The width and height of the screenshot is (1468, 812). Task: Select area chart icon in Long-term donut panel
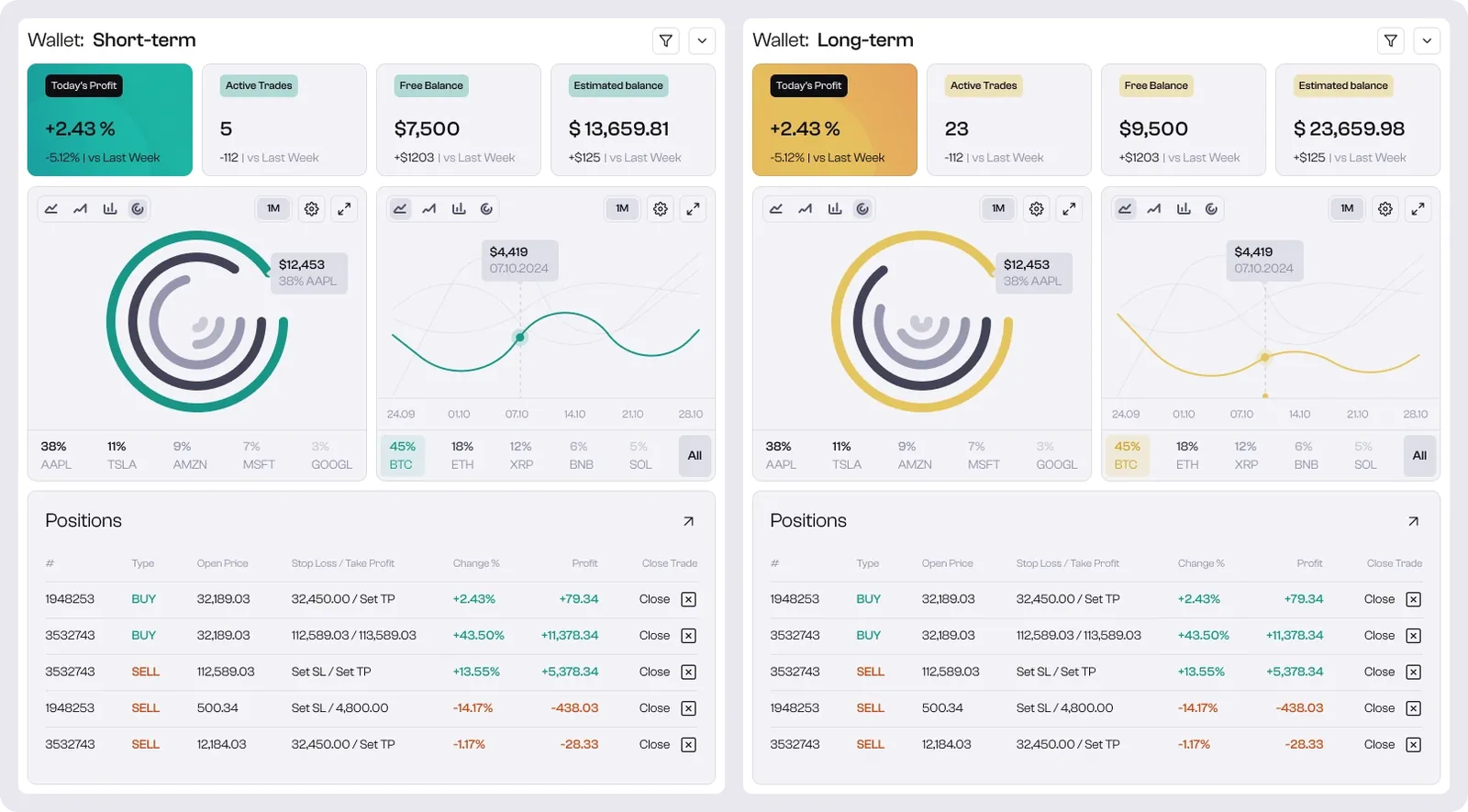[x=776, y=209]
